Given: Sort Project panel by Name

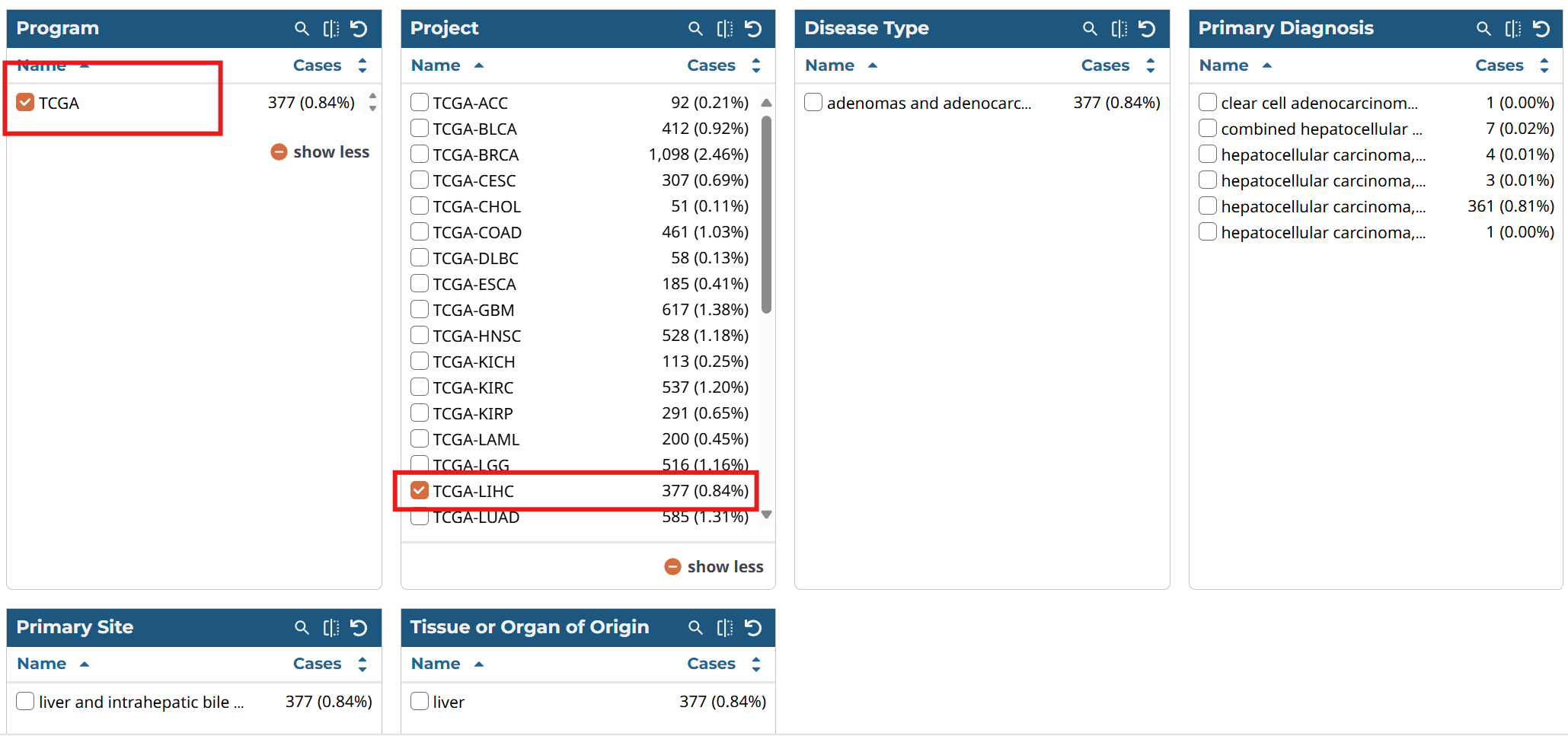Looking at the screenshot, I should (x=447, y=65).
